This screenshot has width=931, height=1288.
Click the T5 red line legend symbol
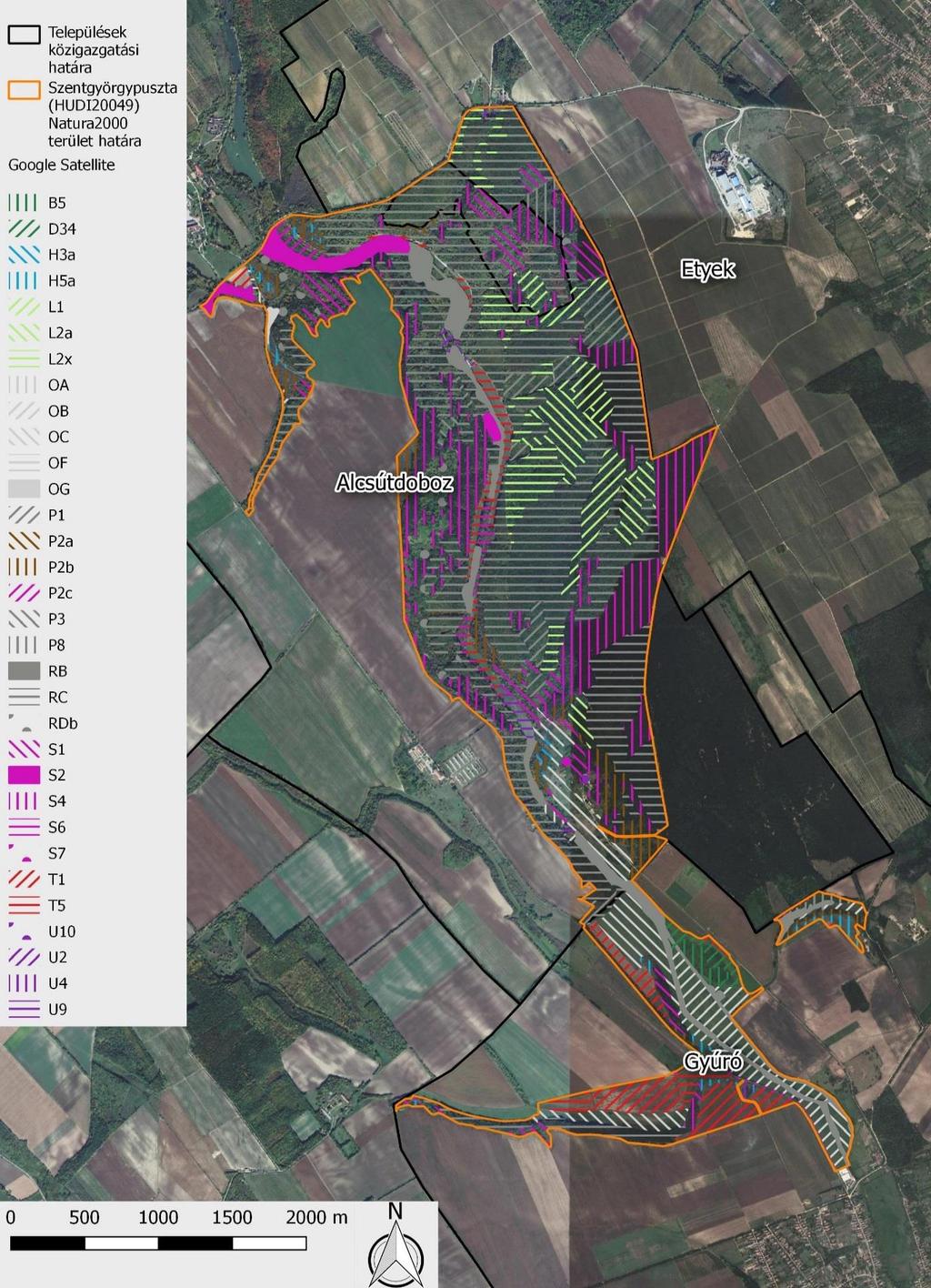pos(24,905)
